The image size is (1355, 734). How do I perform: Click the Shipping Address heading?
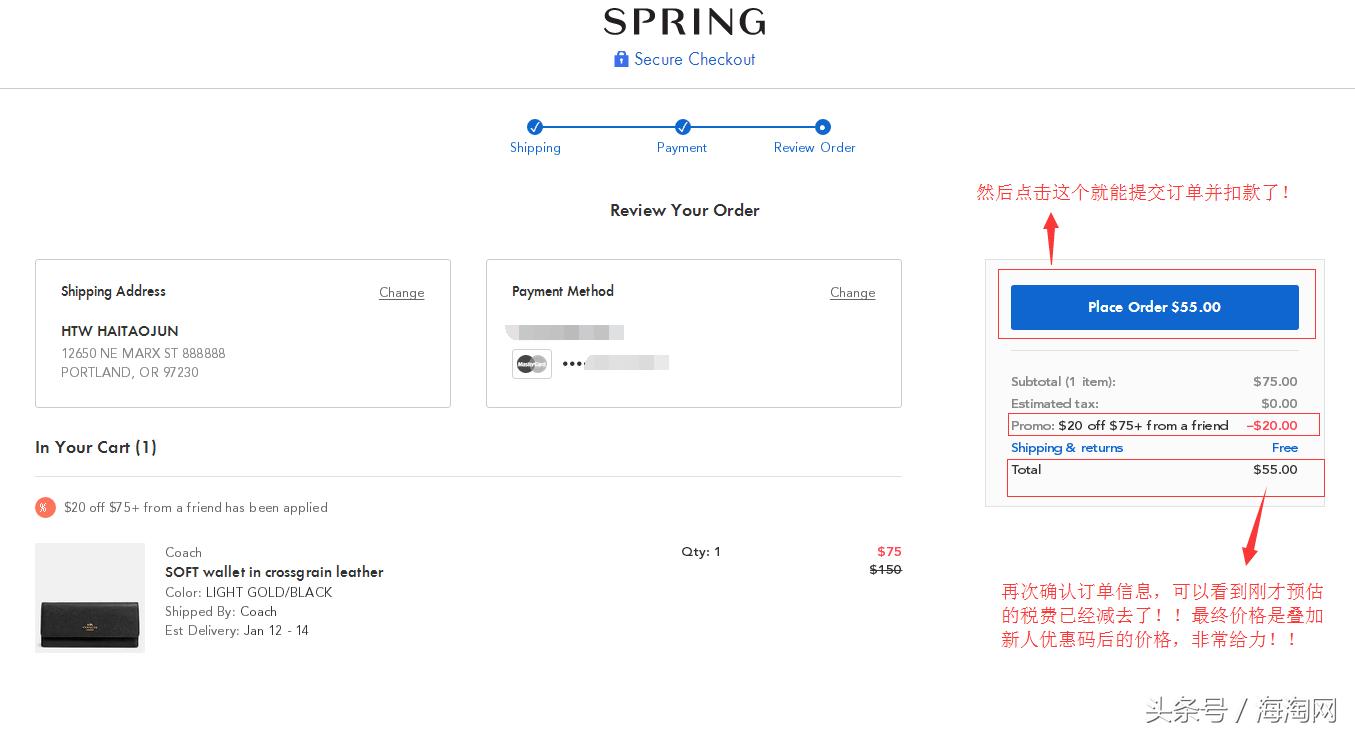click(113, 291)
